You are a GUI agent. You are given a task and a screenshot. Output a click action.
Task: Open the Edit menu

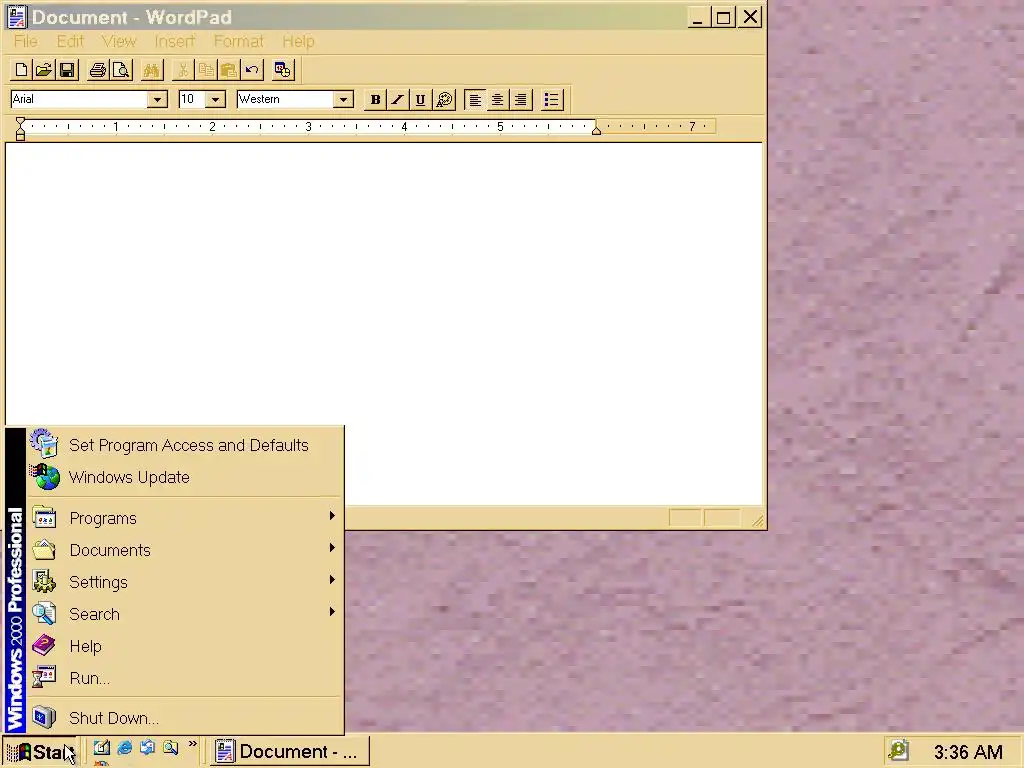[x=70, y=41]
